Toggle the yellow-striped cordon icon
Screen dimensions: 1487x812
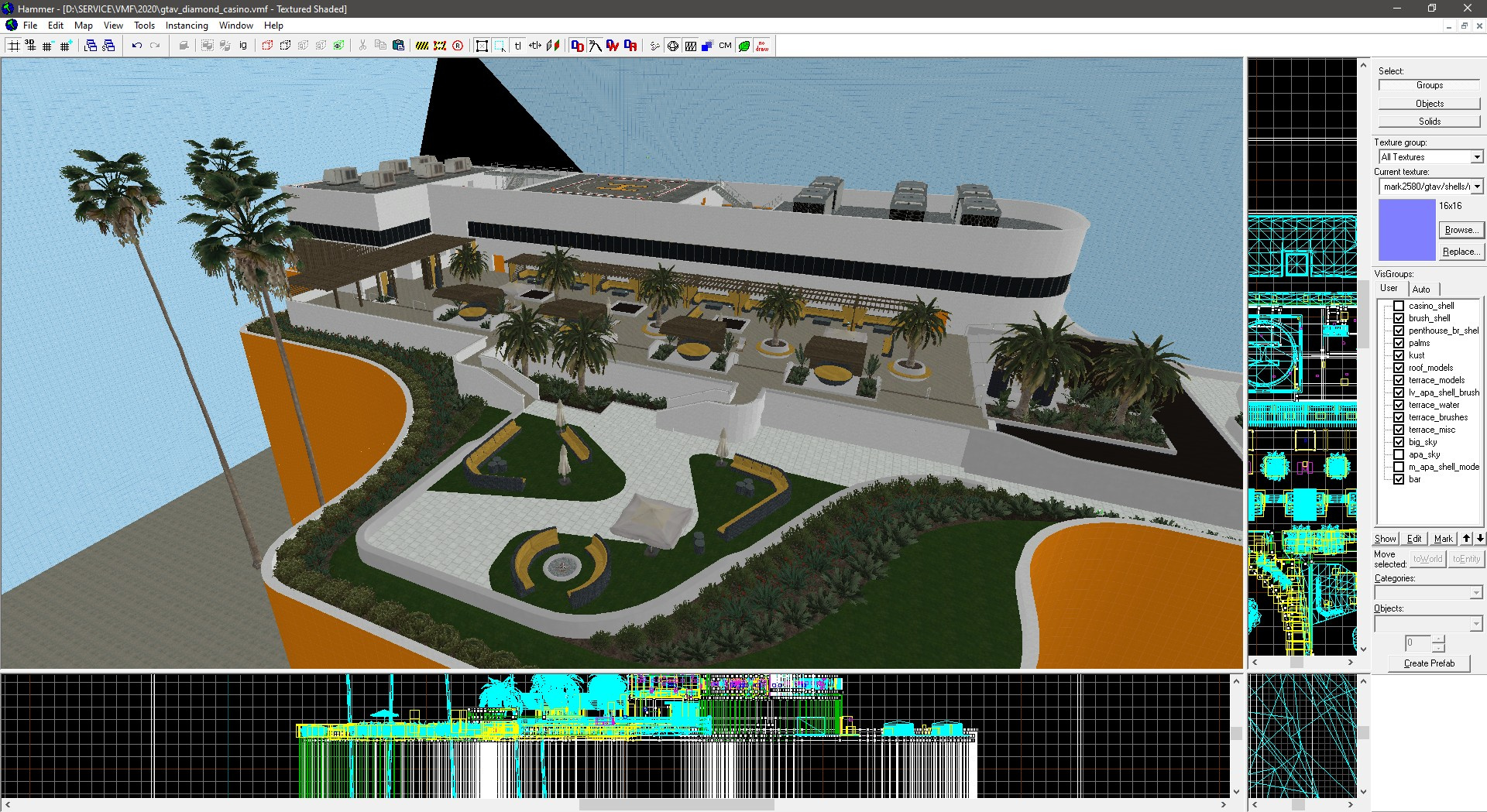point(422,46)
